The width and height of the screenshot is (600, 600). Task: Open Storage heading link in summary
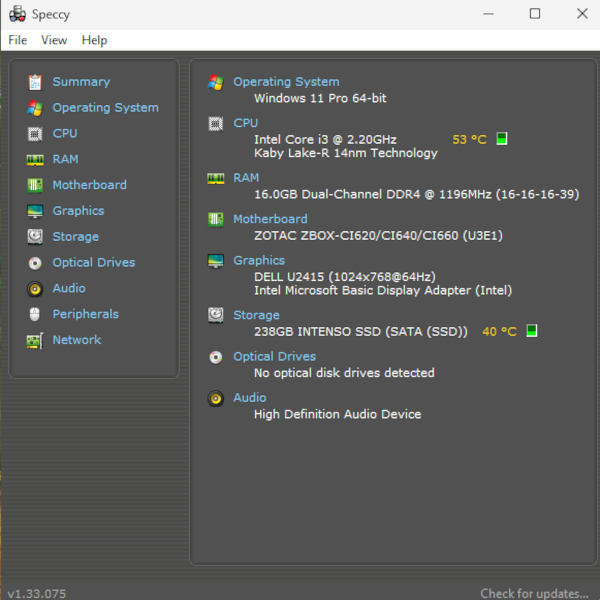pos(256,315)
